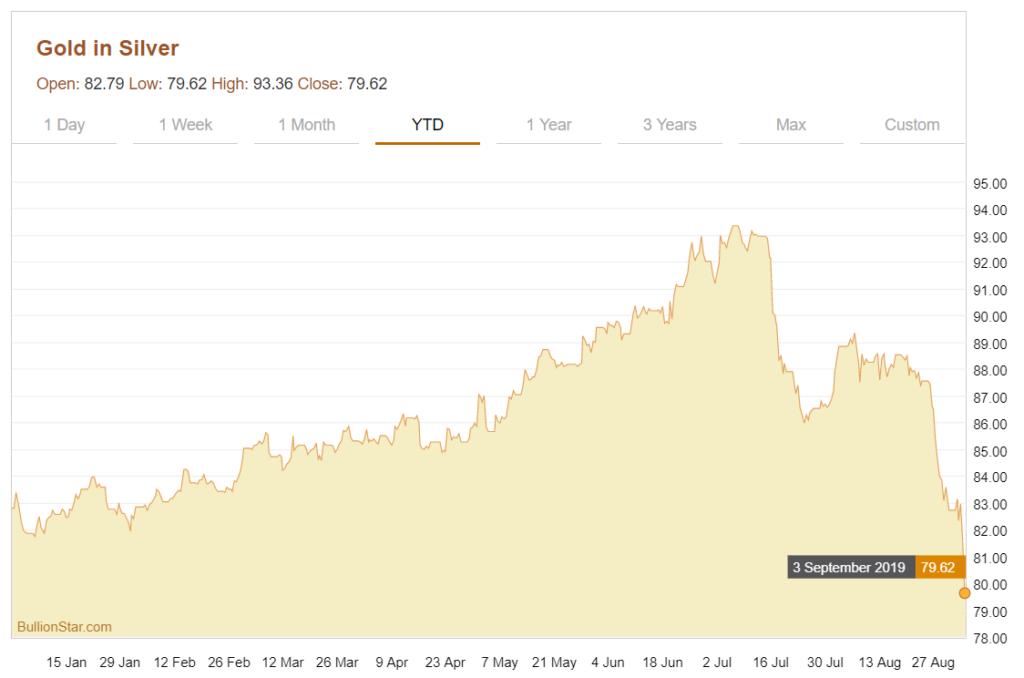Click the 21 May date label
Viewport: 1024px width, 678px height.
pyautogui.click(x=554, y=662)
